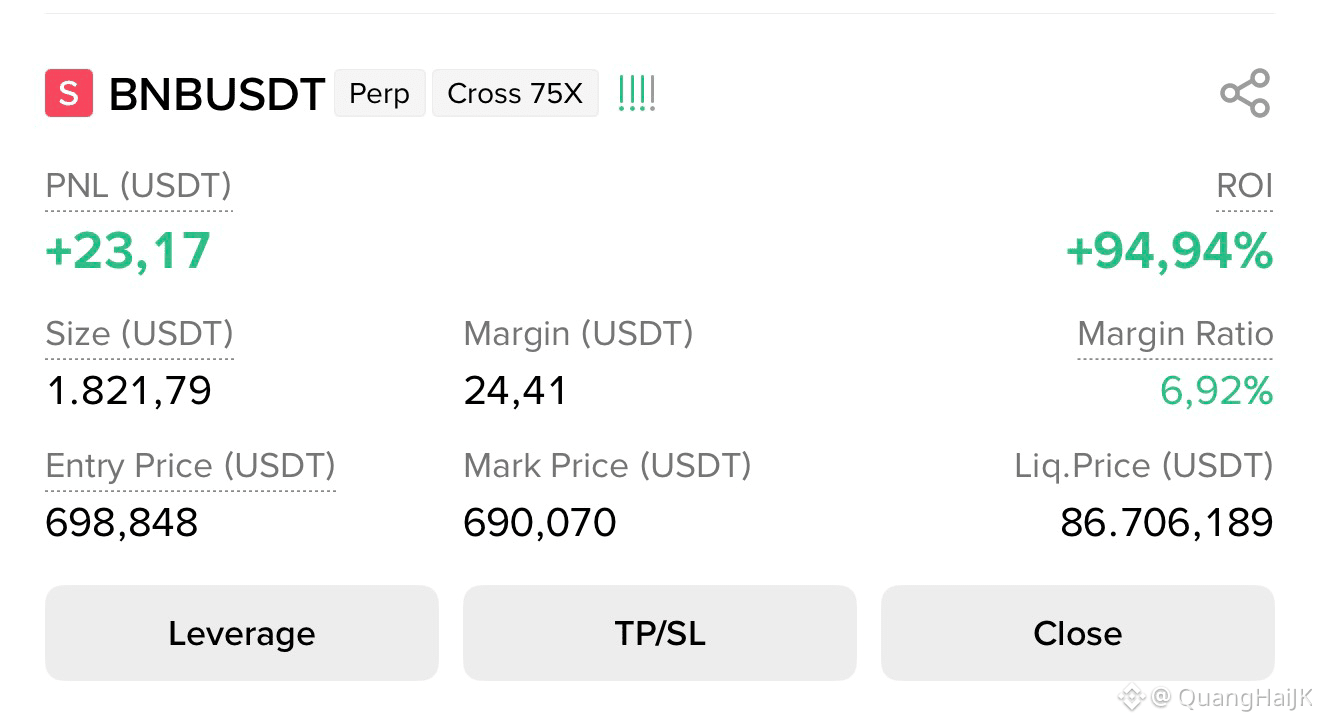
Task: Tap the 6,92% margin ratio value
Action: tap(1217, 390)
